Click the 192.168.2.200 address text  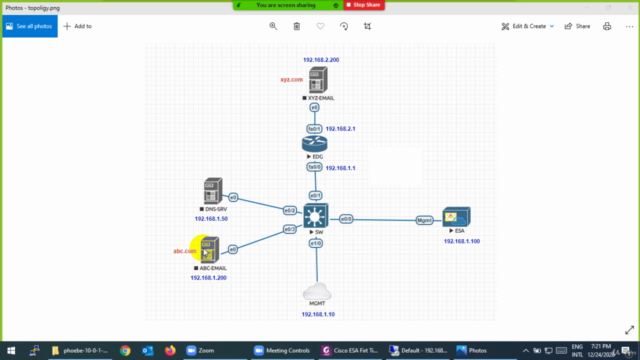pos(321,60)
